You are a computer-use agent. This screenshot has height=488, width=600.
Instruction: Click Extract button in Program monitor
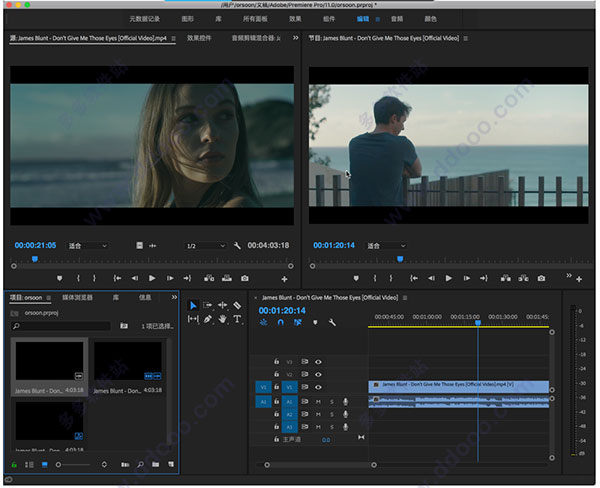coord(523,278)
